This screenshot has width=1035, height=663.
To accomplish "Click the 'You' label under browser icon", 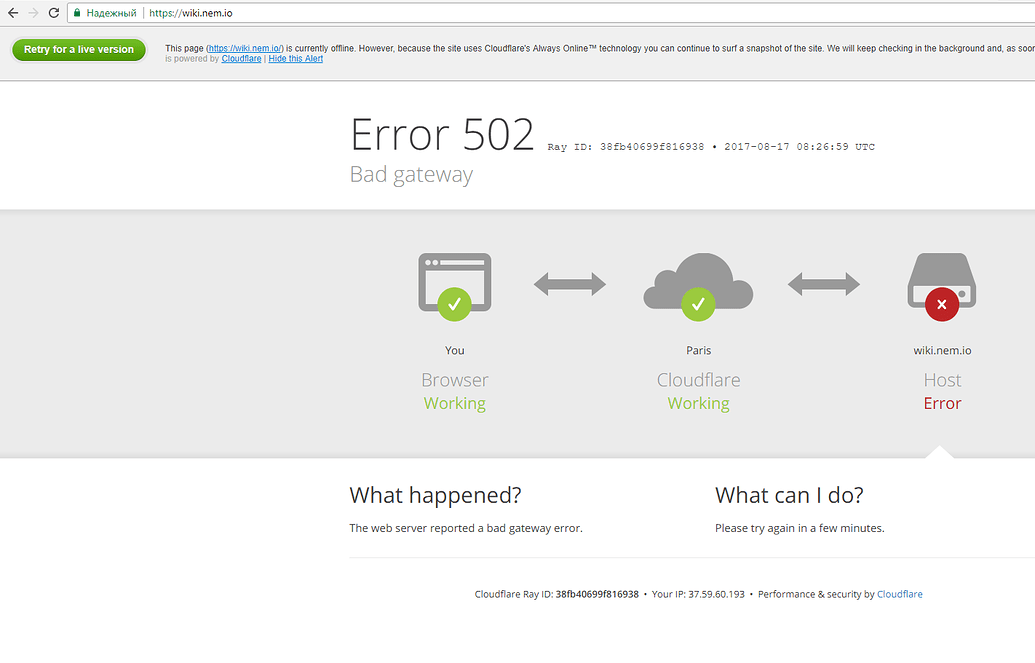I will click(x=454, y=351).
